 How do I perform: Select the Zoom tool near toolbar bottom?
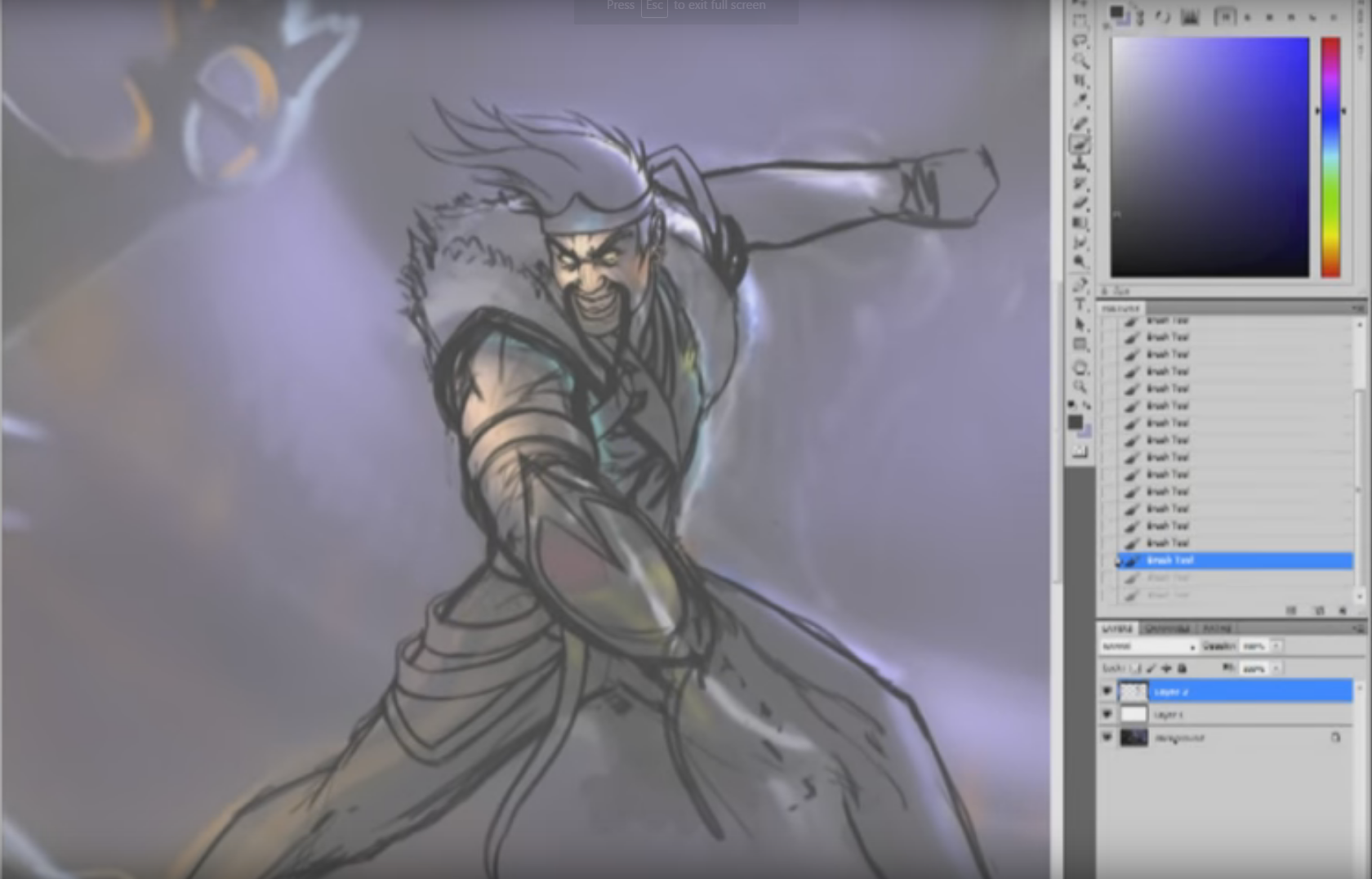pos(1080,386)
